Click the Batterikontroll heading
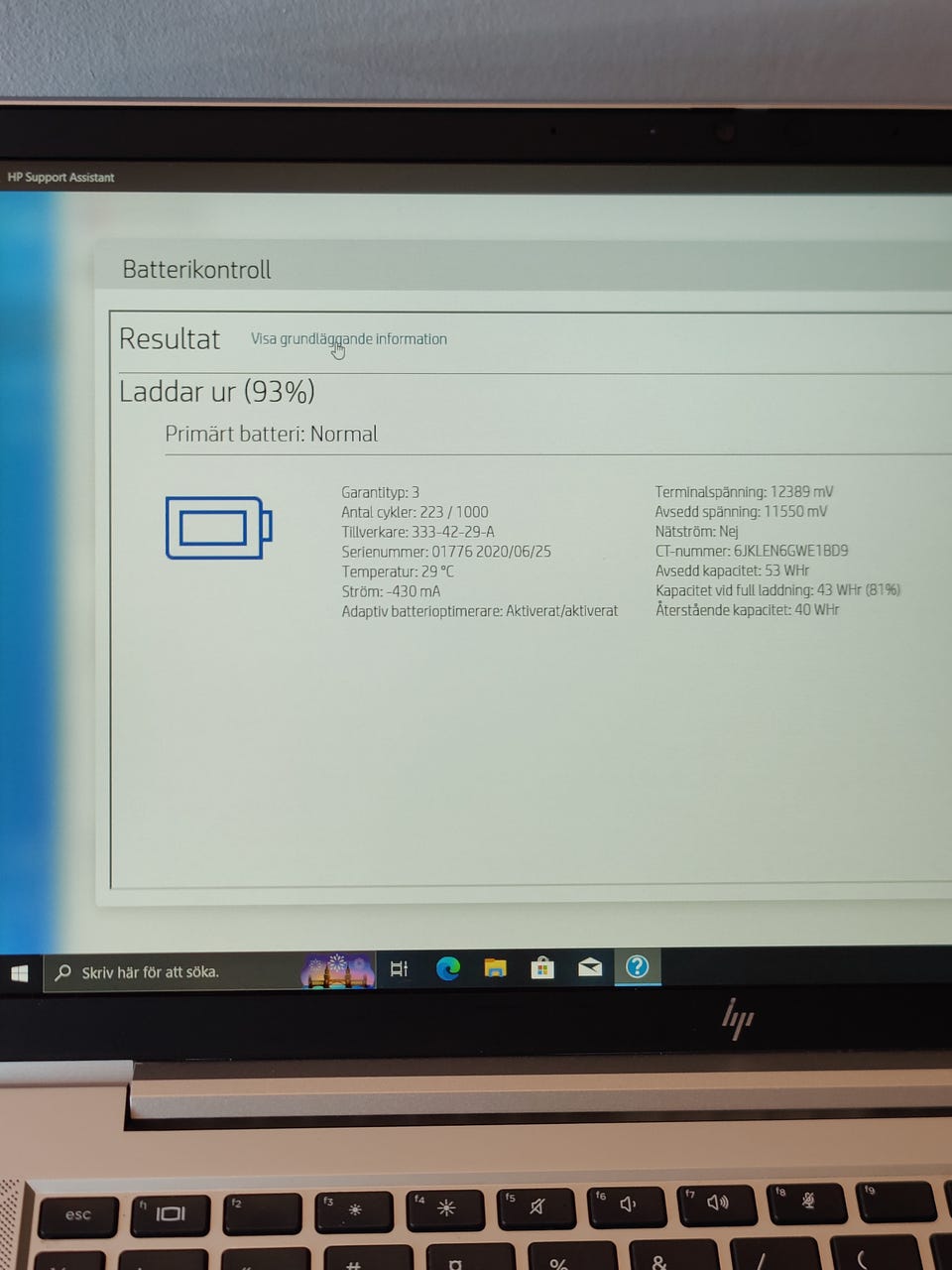This screenshot has height=1270, width=952. click(196, 270)
